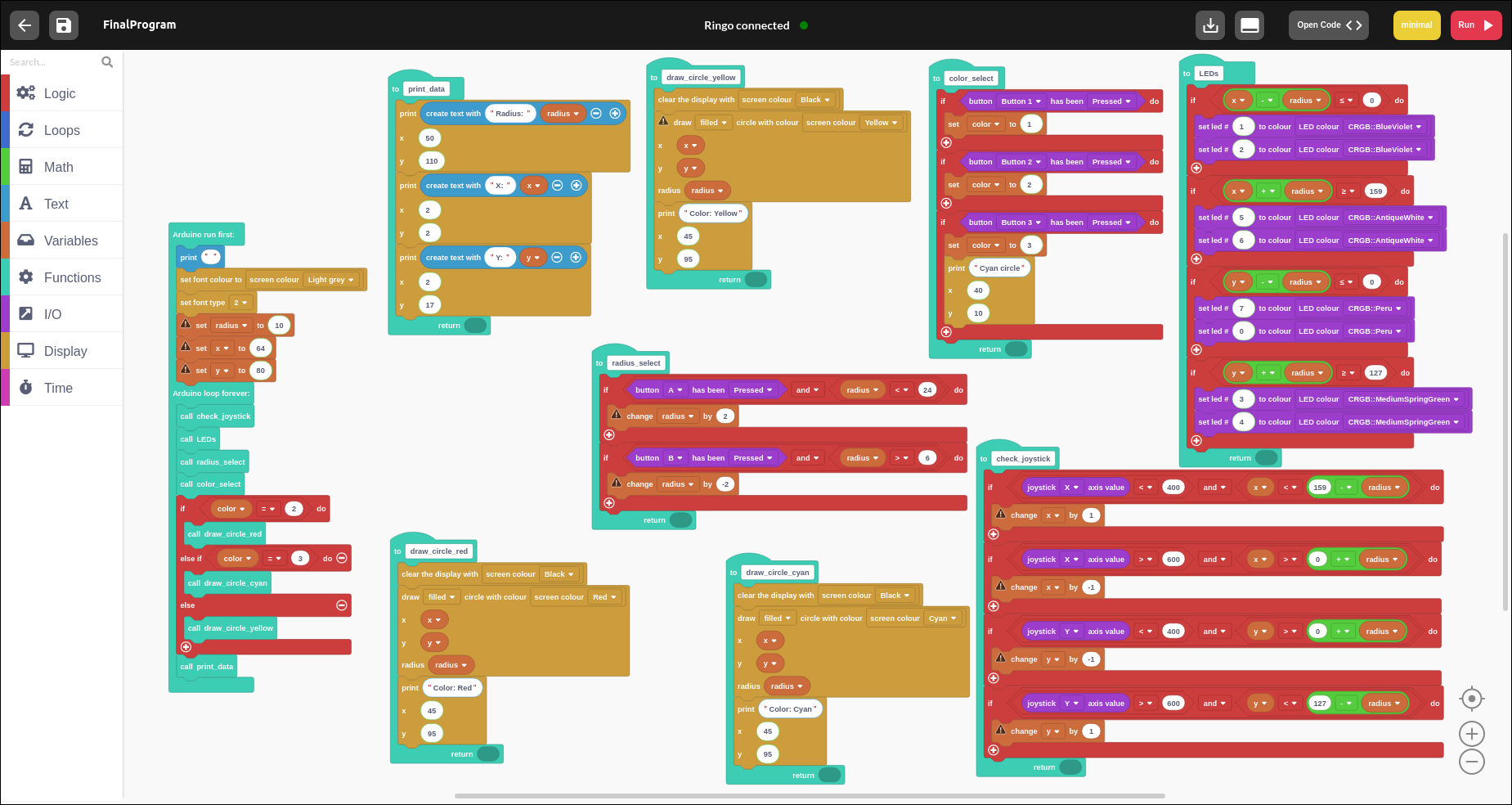Click the search magnifier icon
The width and height of the screenshot is (1512, 805).
coord(107,61)
